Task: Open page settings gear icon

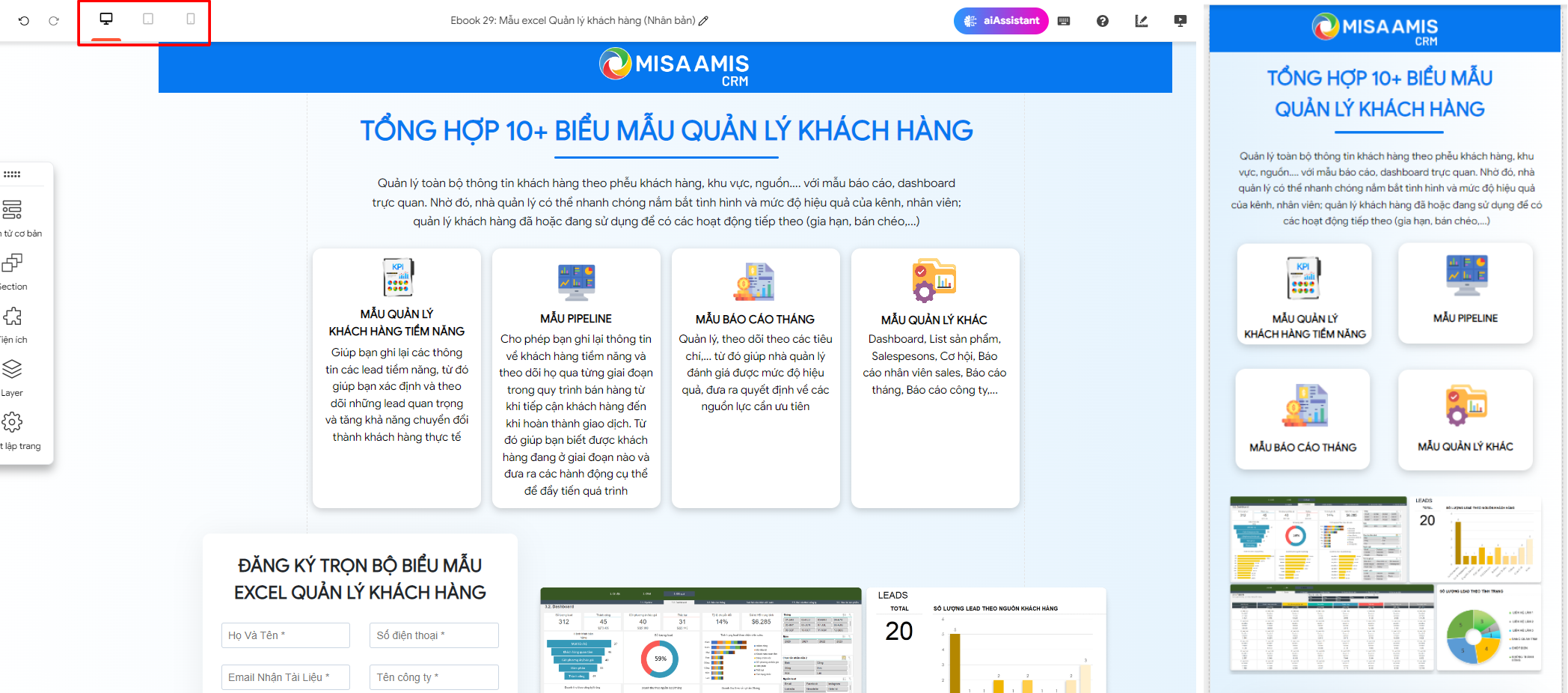Action: point(12,422)
